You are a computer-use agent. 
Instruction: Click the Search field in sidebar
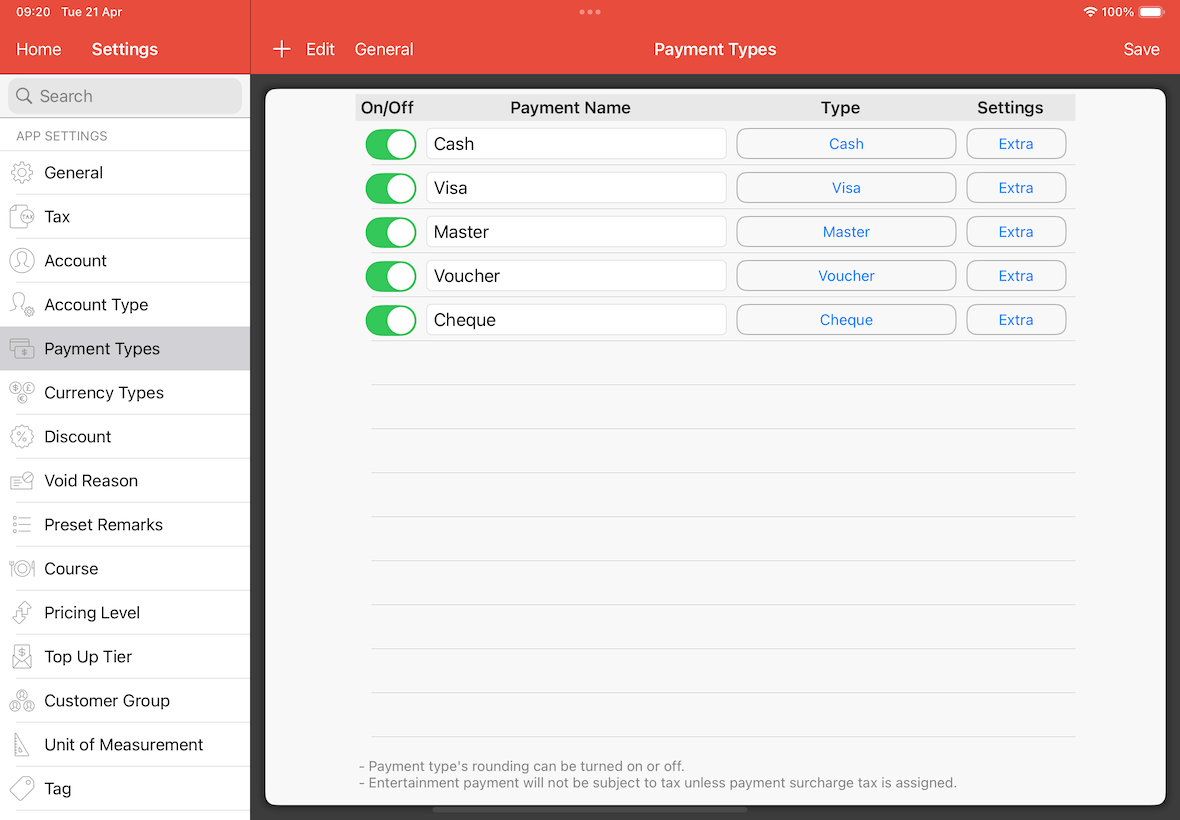[125, 96]
